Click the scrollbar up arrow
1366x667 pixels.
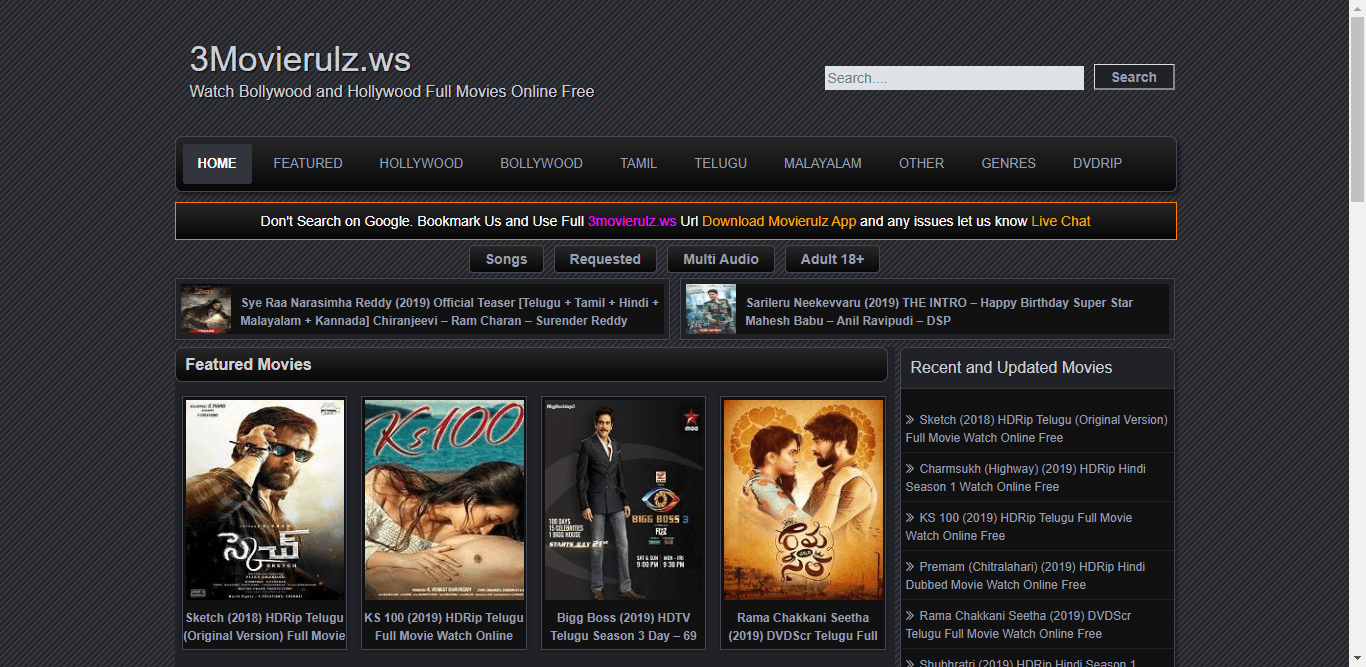(1357, 8)
